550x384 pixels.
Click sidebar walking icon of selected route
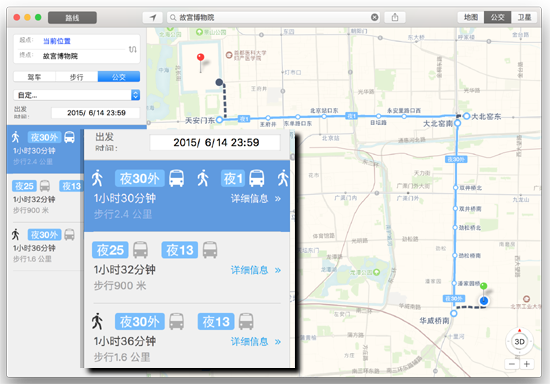click(16, 137)
